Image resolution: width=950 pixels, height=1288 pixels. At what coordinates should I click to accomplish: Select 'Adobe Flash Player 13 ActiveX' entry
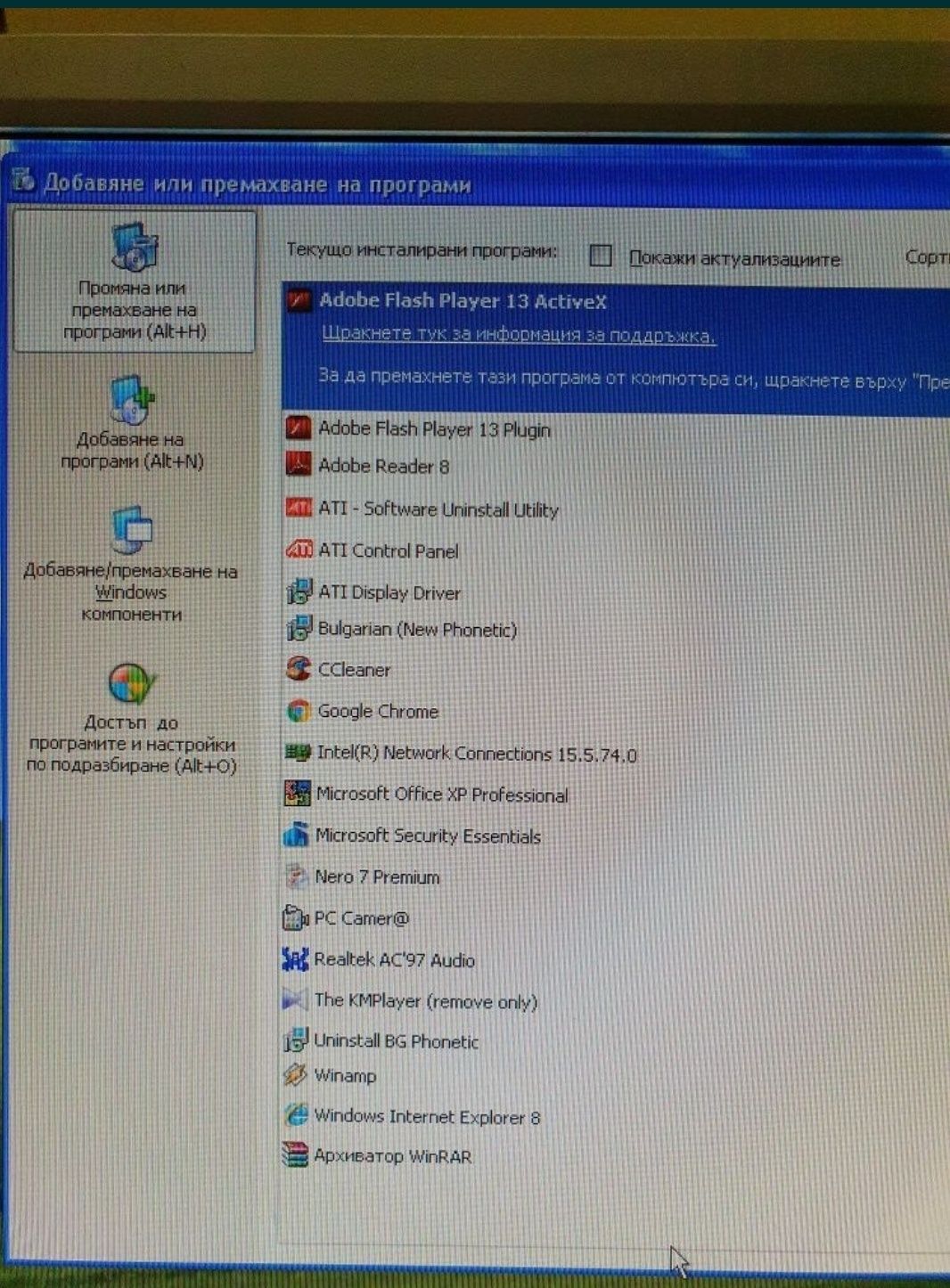(616, 349)
